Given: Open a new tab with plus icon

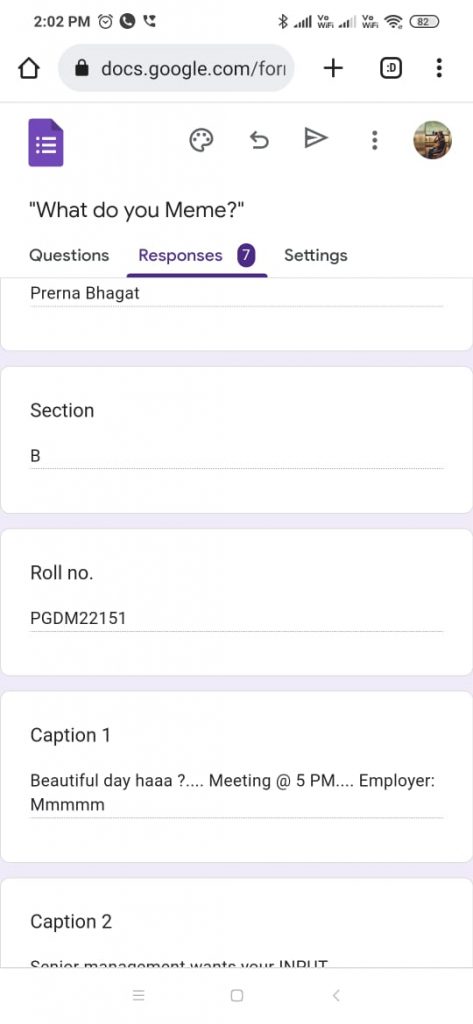Looking at the screenshot, I should click(x=333, y=68).
